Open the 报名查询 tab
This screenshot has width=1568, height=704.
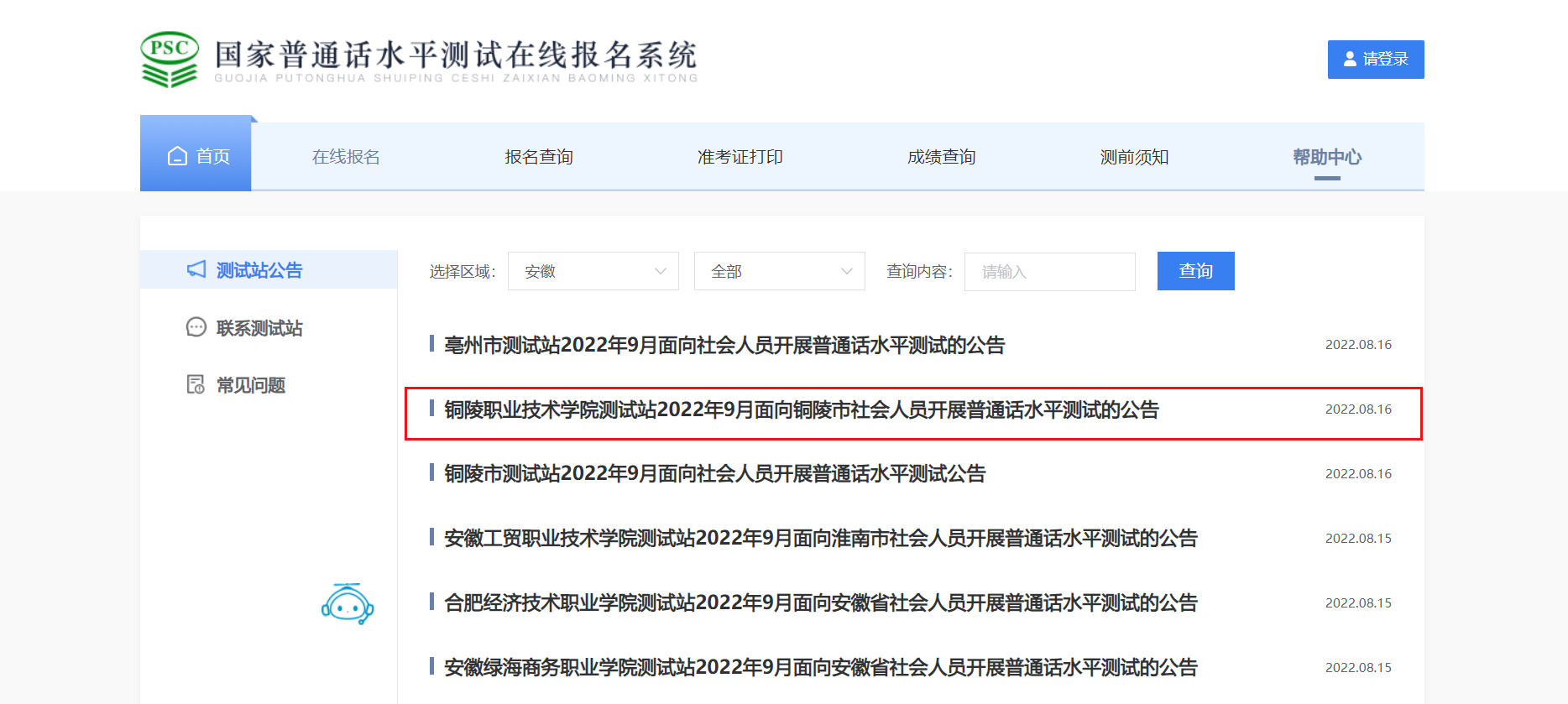(539, 157)
